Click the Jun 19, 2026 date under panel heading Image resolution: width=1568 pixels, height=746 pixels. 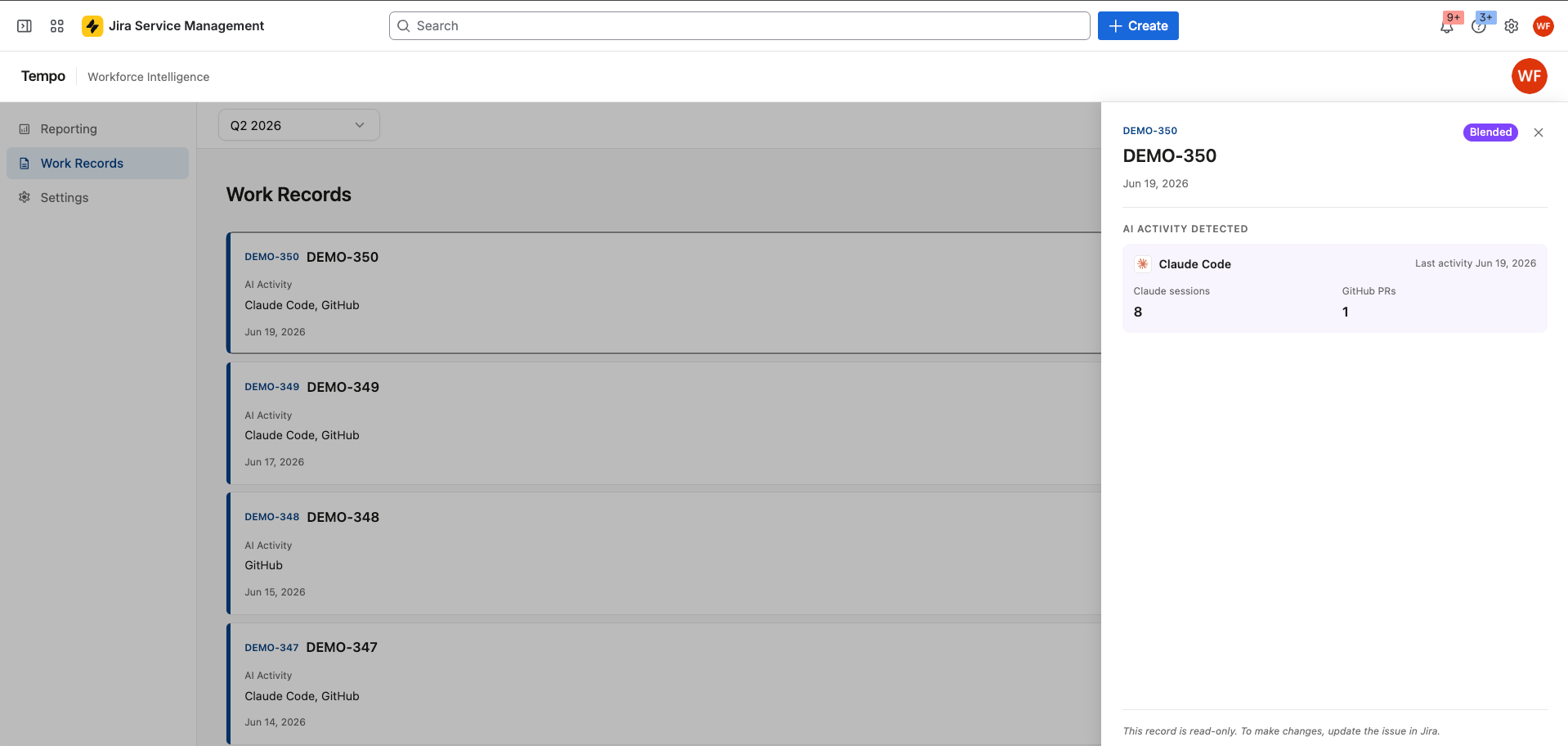click(1156, 184)
